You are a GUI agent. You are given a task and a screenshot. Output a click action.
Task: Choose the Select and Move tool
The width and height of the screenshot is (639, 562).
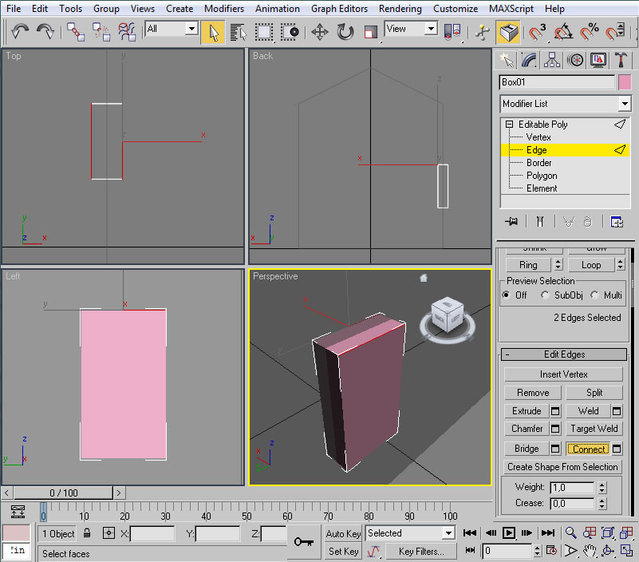pyautogui.click(x=320, y=31)
